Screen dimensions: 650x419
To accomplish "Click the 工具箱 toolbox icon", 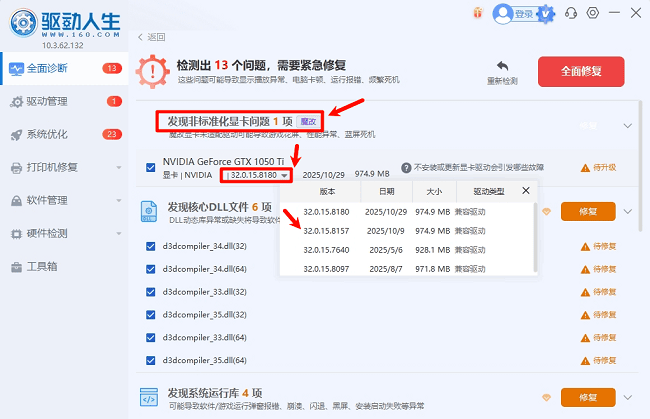I will 17,267.
